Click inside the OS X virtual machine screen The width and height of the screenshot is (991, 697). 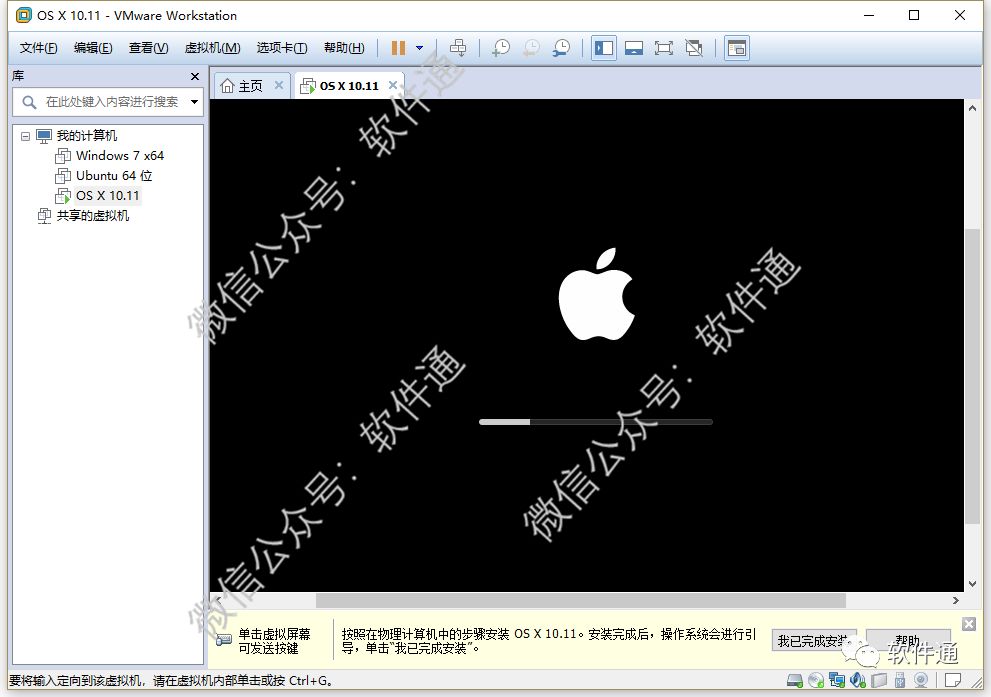point(587,345)
